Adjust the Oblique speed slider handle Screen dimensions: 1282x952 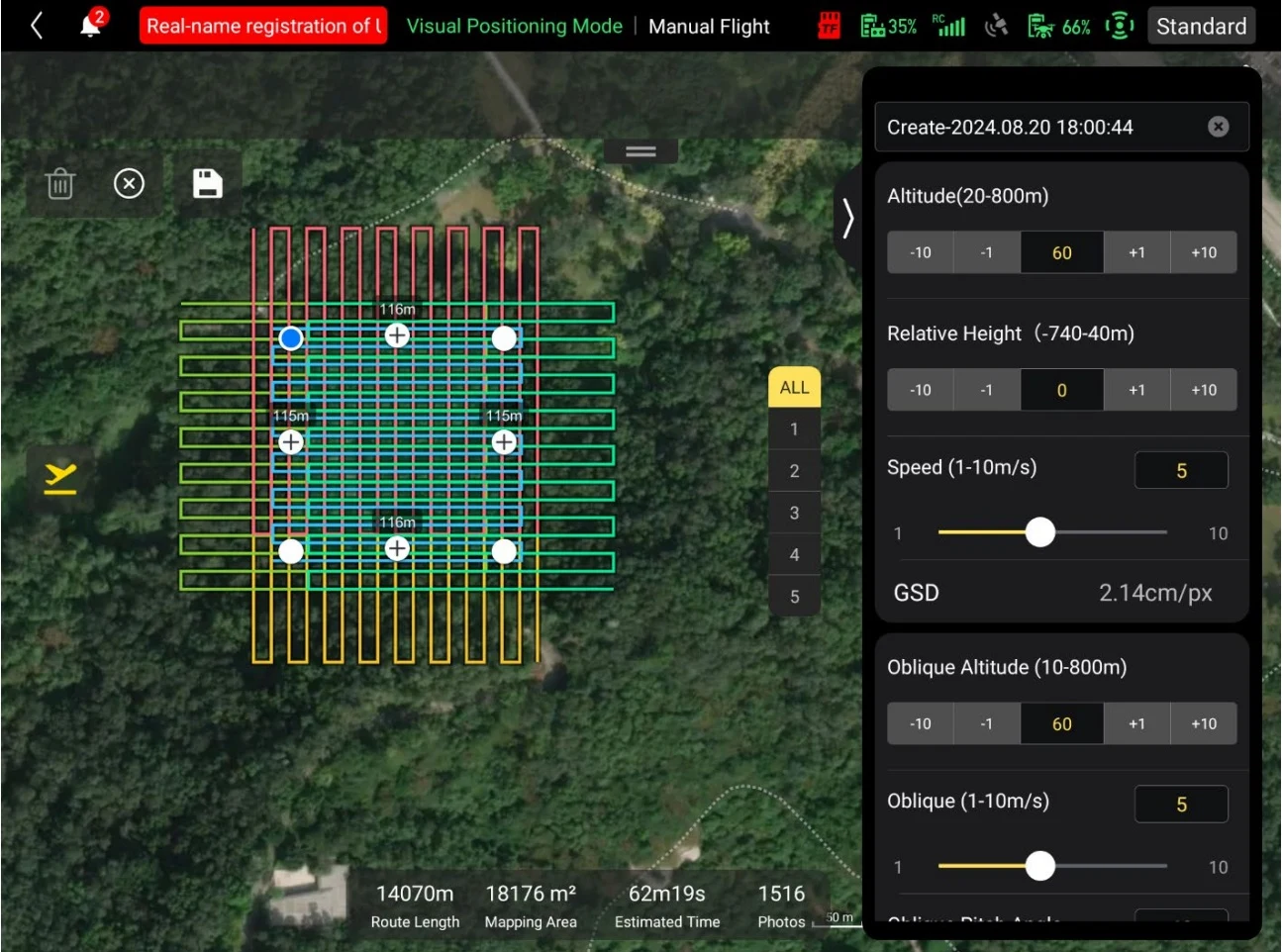click(x=1040, y=866)
